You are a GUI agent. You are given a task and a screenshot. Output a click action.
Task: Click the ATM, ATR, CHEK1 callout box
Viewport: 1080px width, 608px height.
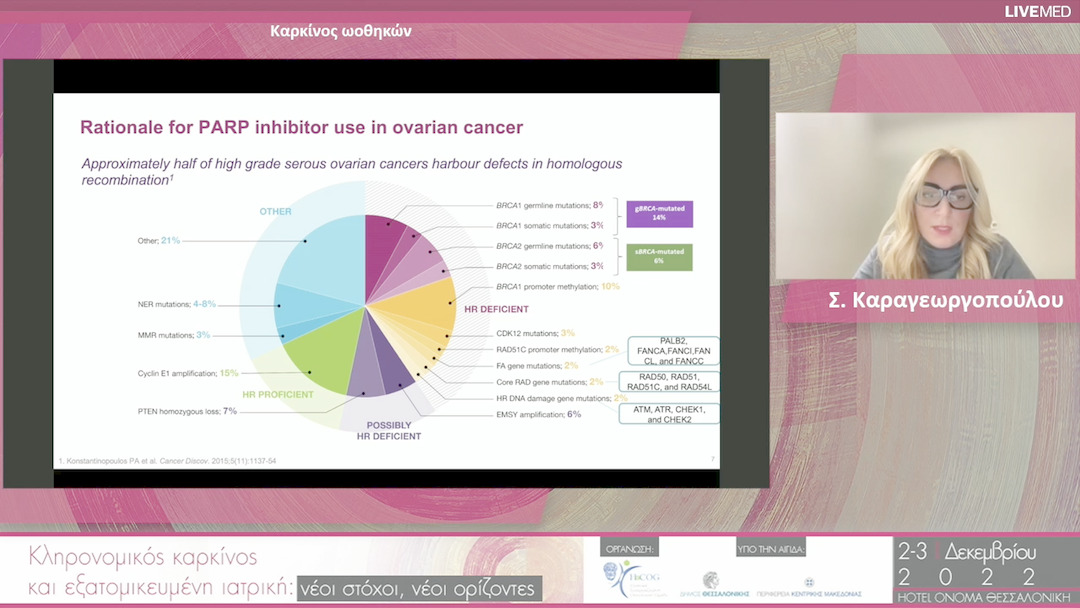point(669,414)
